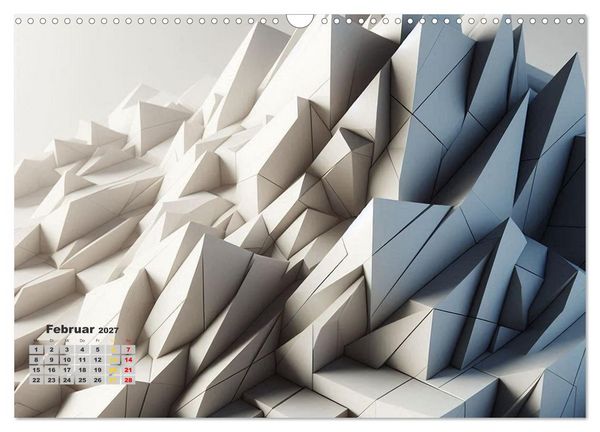Select date 26 in the calendar grid

(98, 380)
